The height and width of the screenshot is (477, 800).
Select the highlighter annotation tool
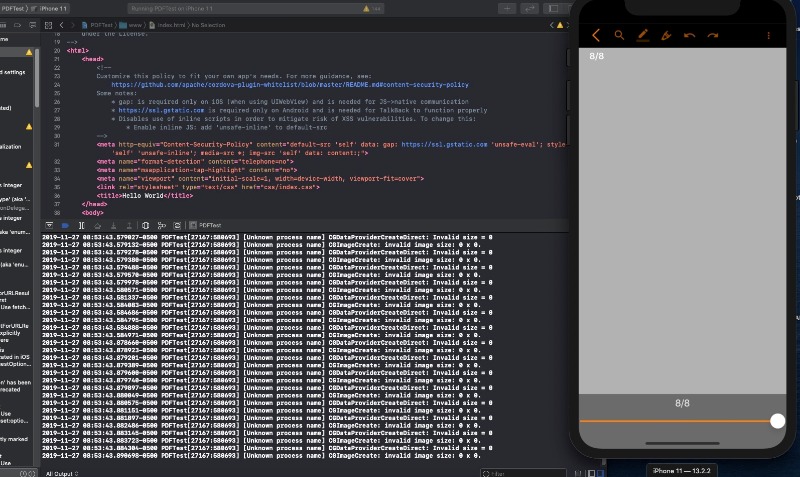pos(666,35)
